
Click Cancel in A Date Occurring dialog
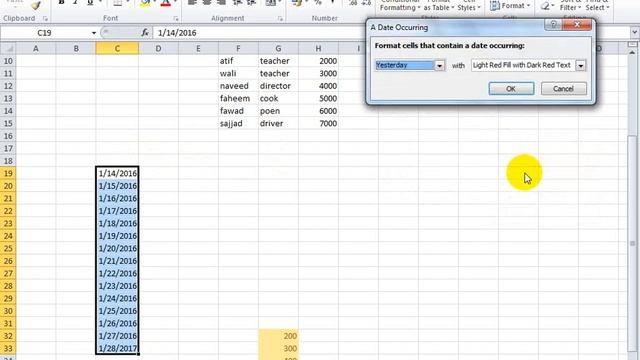coord(564,89)
